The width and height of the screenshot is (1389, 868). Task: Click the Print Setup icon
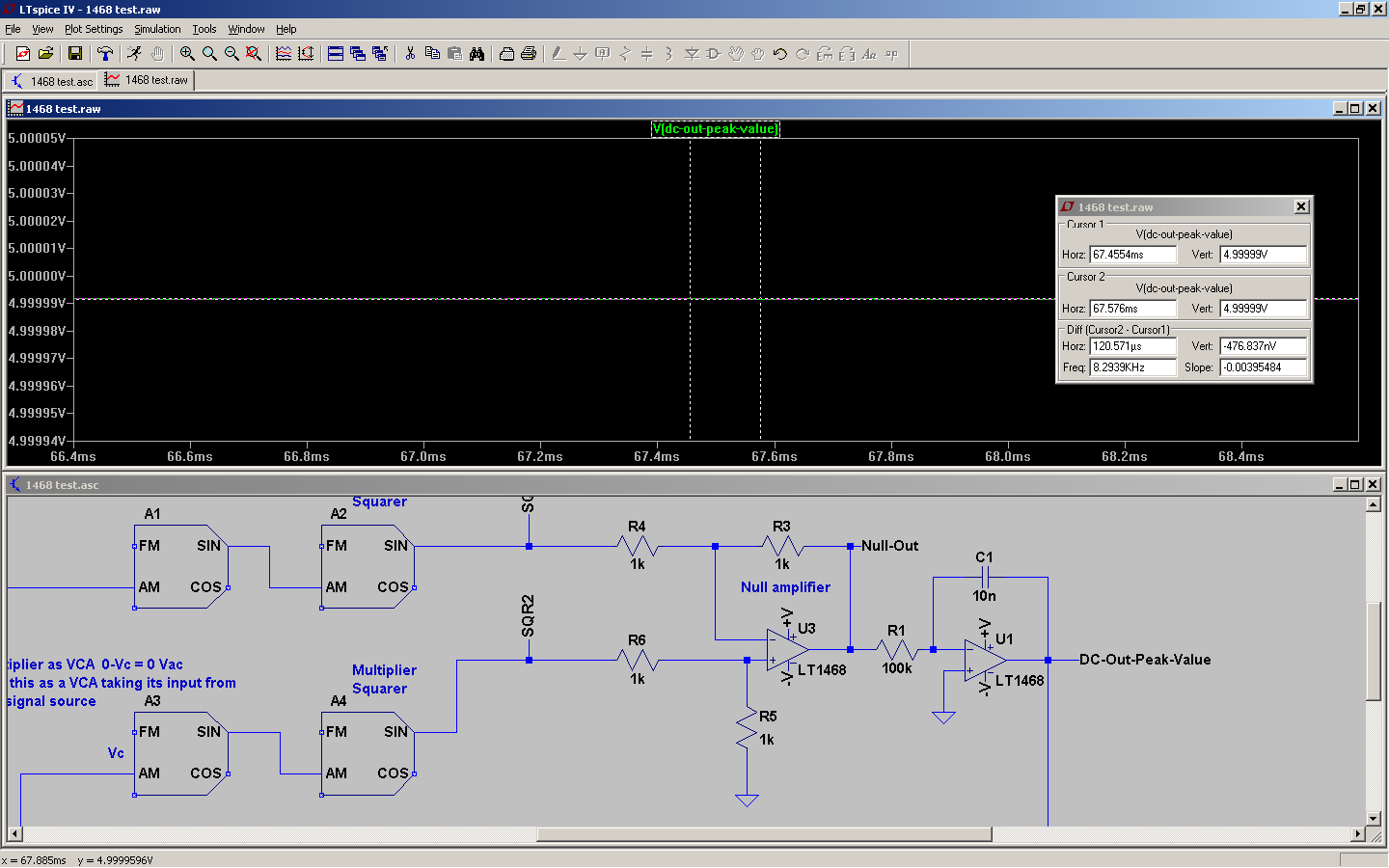coord(506,54)
